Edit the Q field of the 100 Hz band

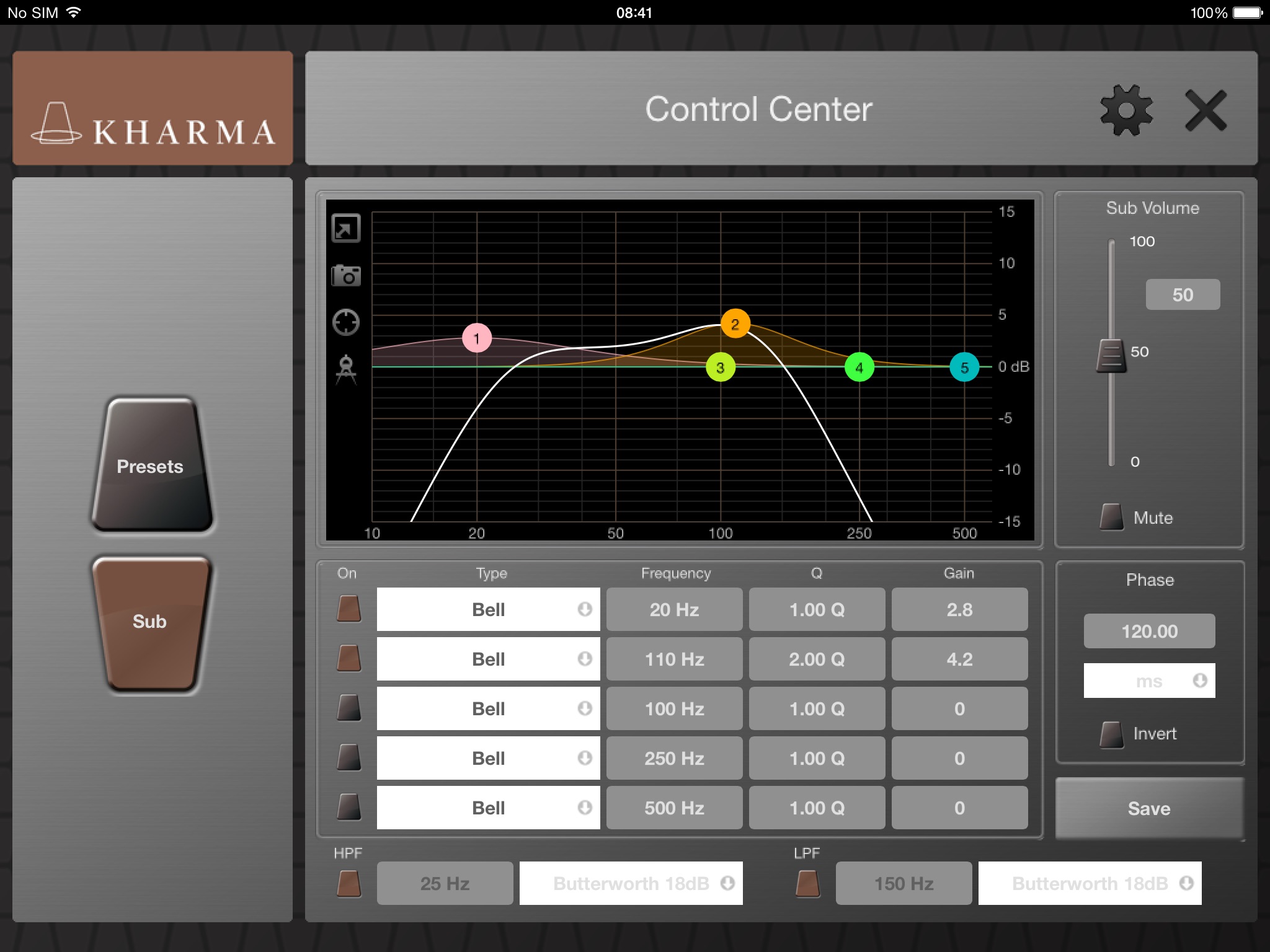(817, 708)
